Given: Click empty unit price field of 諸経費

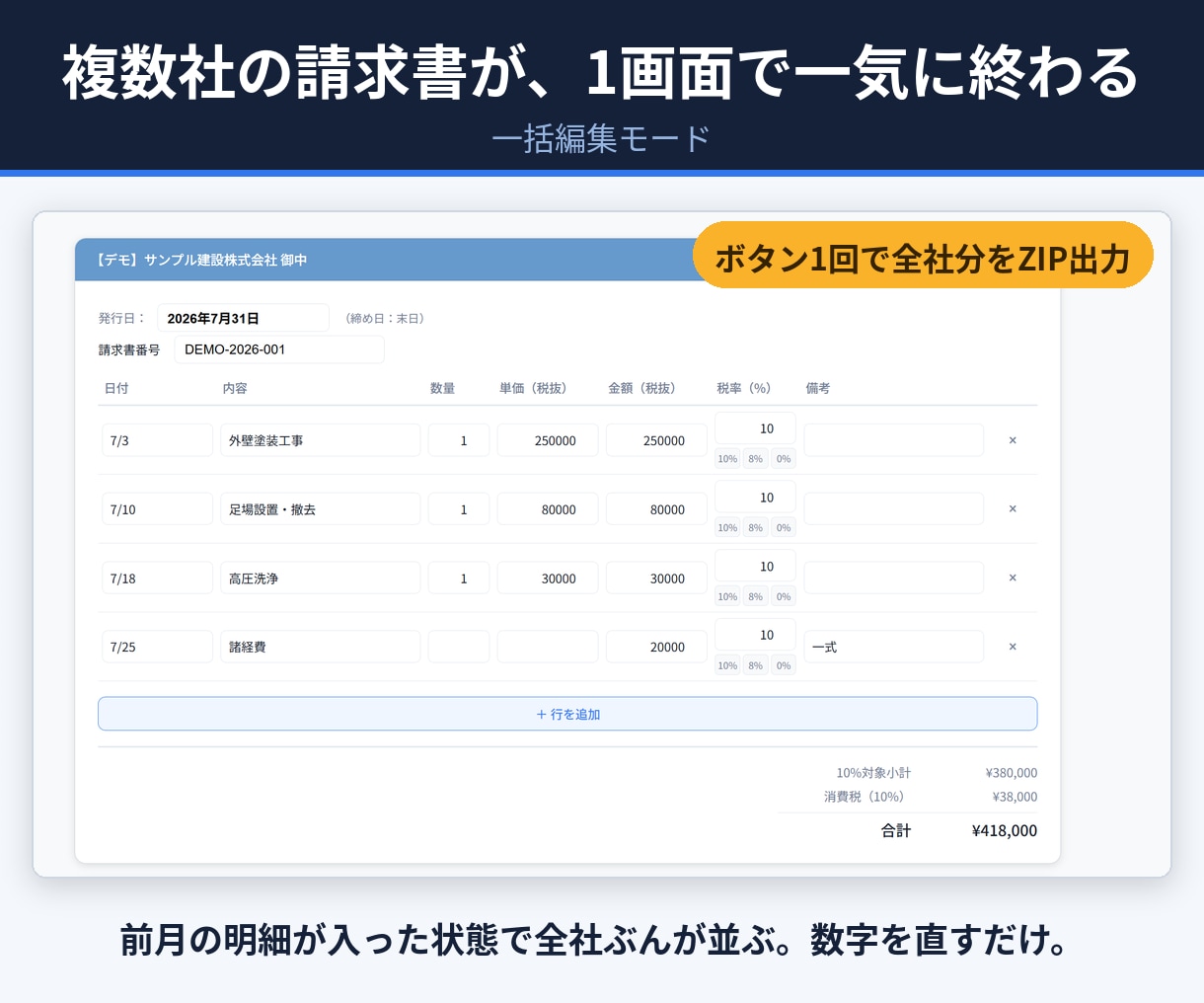Looking at the screenshot, I should tap(548, 647).
